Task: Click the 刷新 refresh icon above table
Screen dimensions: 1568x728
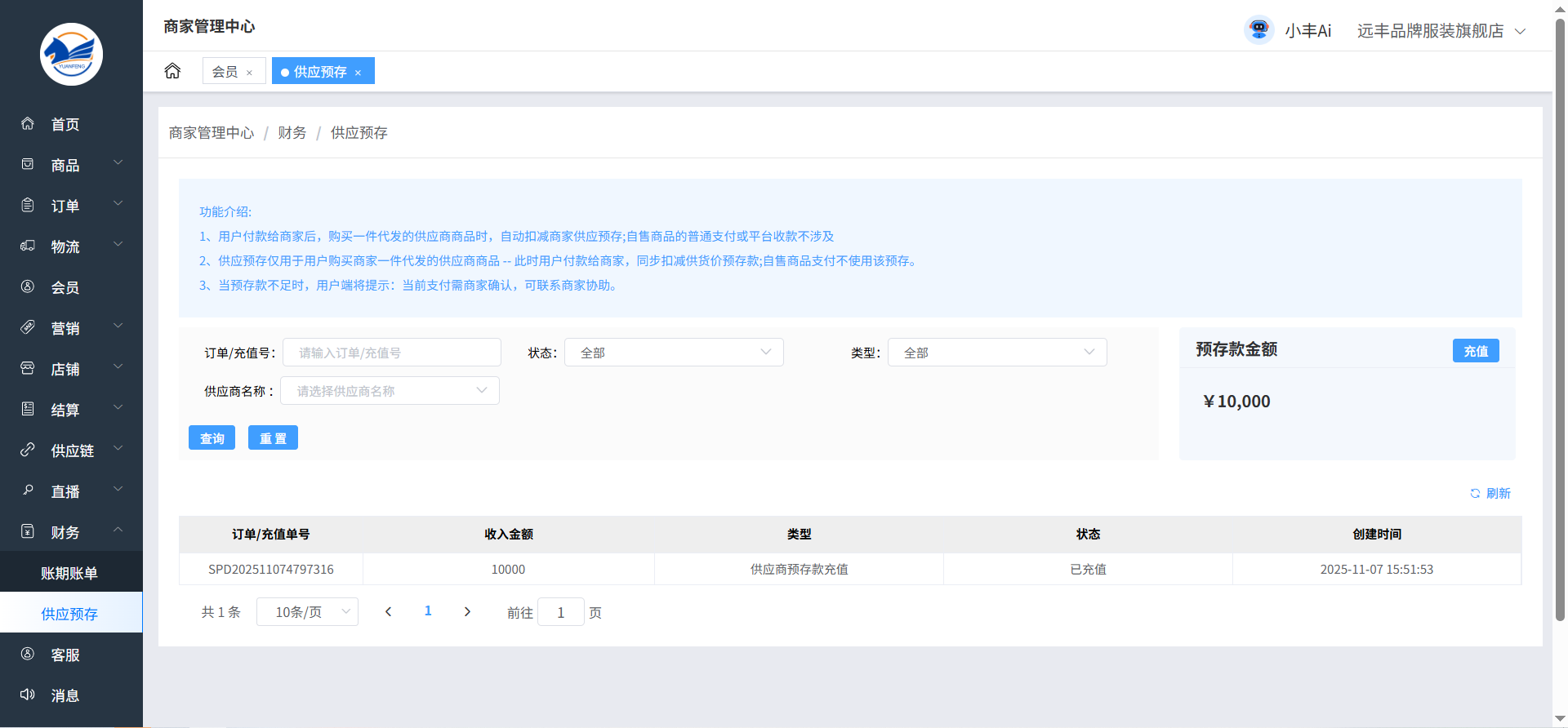Action: [1475, 494]
